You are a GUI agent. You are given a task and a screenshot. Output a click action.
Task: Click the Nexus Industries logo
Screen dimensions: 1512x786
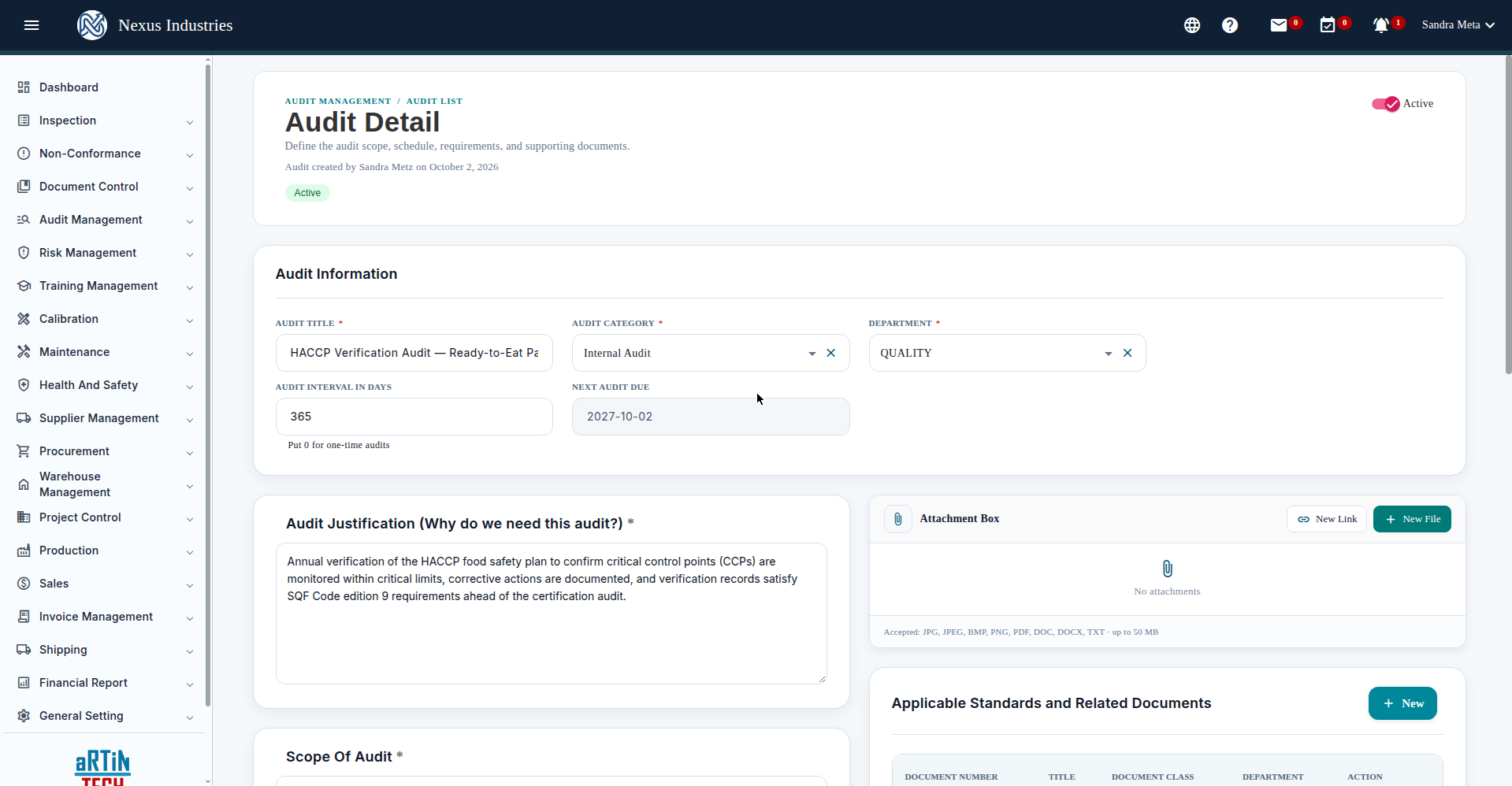point(92,25)
